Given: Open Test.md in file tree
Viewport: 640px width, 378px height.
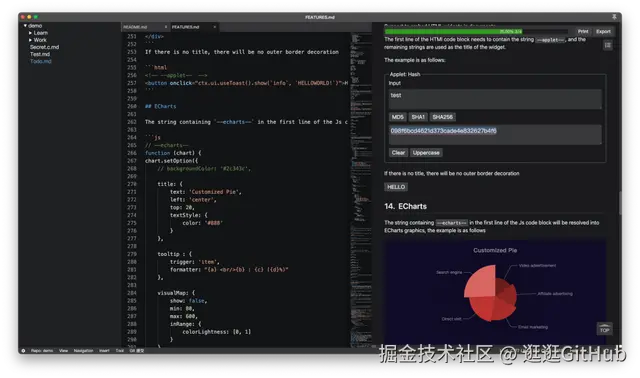Looking at the screenshot, I should 40,54.
